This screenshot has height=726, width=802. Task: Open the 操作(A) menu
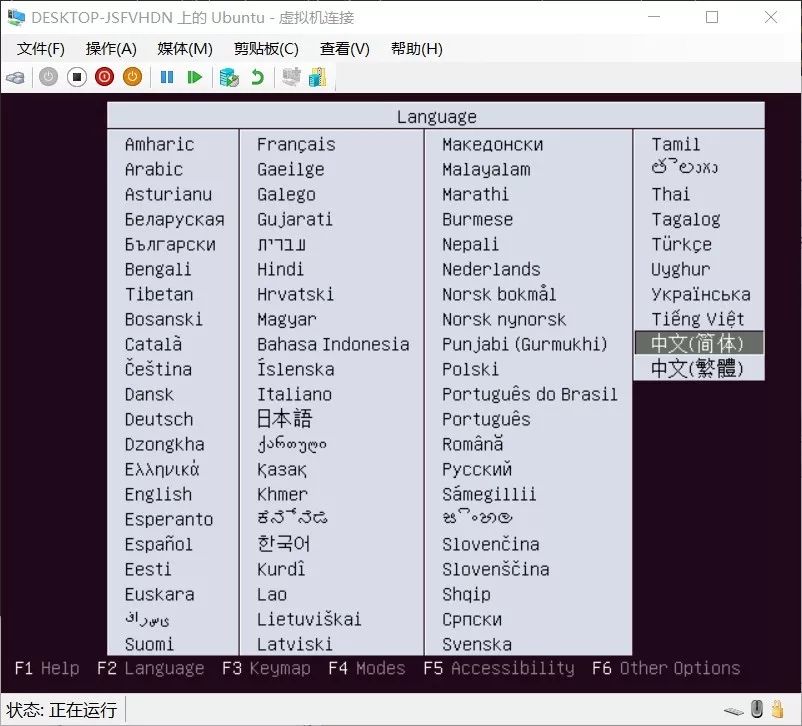[x=111, y=49]
